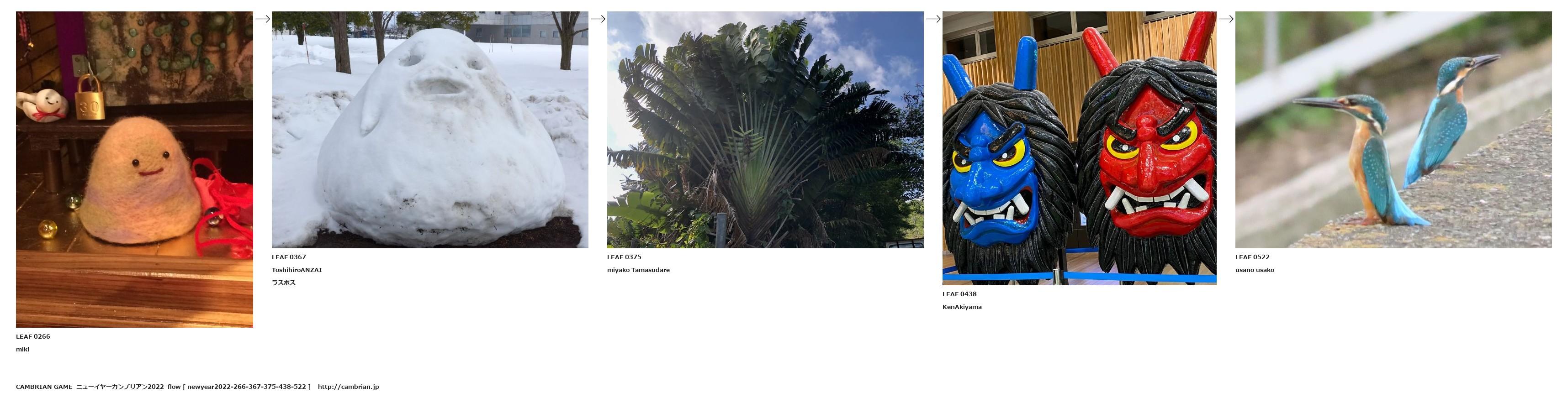Click the LEAF 0438 label
This screenshot has width=1568, height=398.
tap(959, 294)
